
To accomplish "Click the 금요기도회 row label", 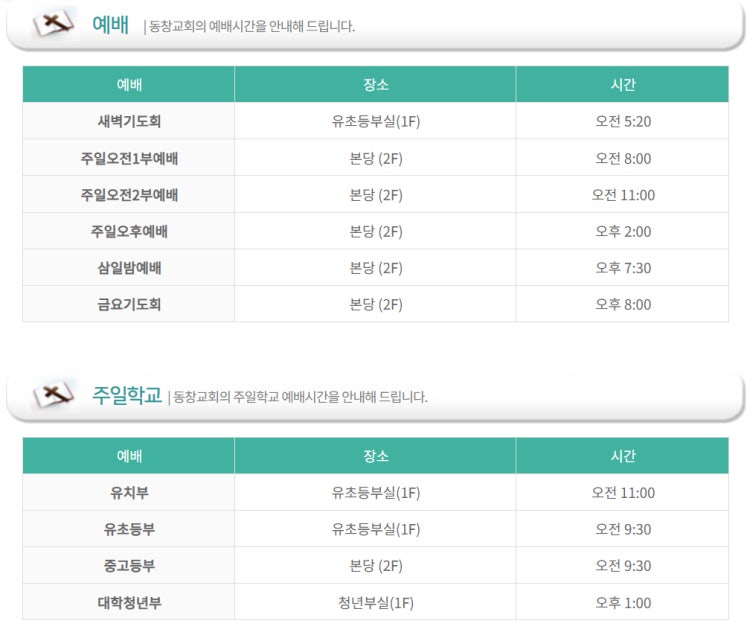I will [x=129, y=304].
